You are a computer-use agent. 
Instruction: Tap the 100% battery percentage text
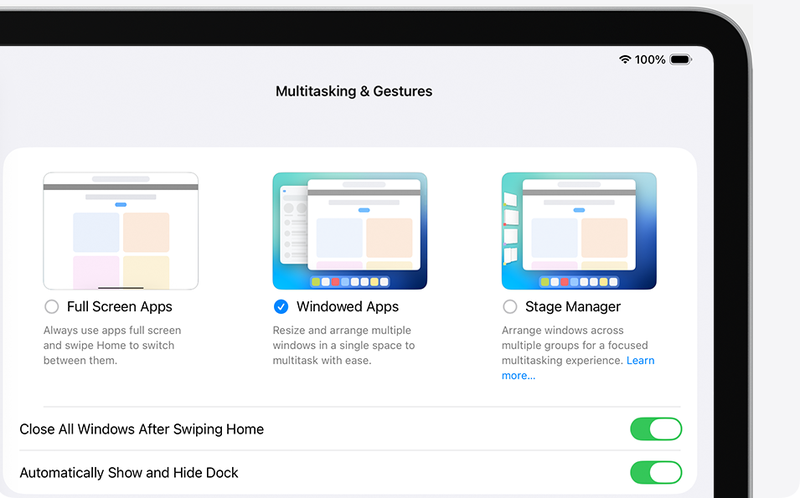pyautogui.click(x=650, y=60)
